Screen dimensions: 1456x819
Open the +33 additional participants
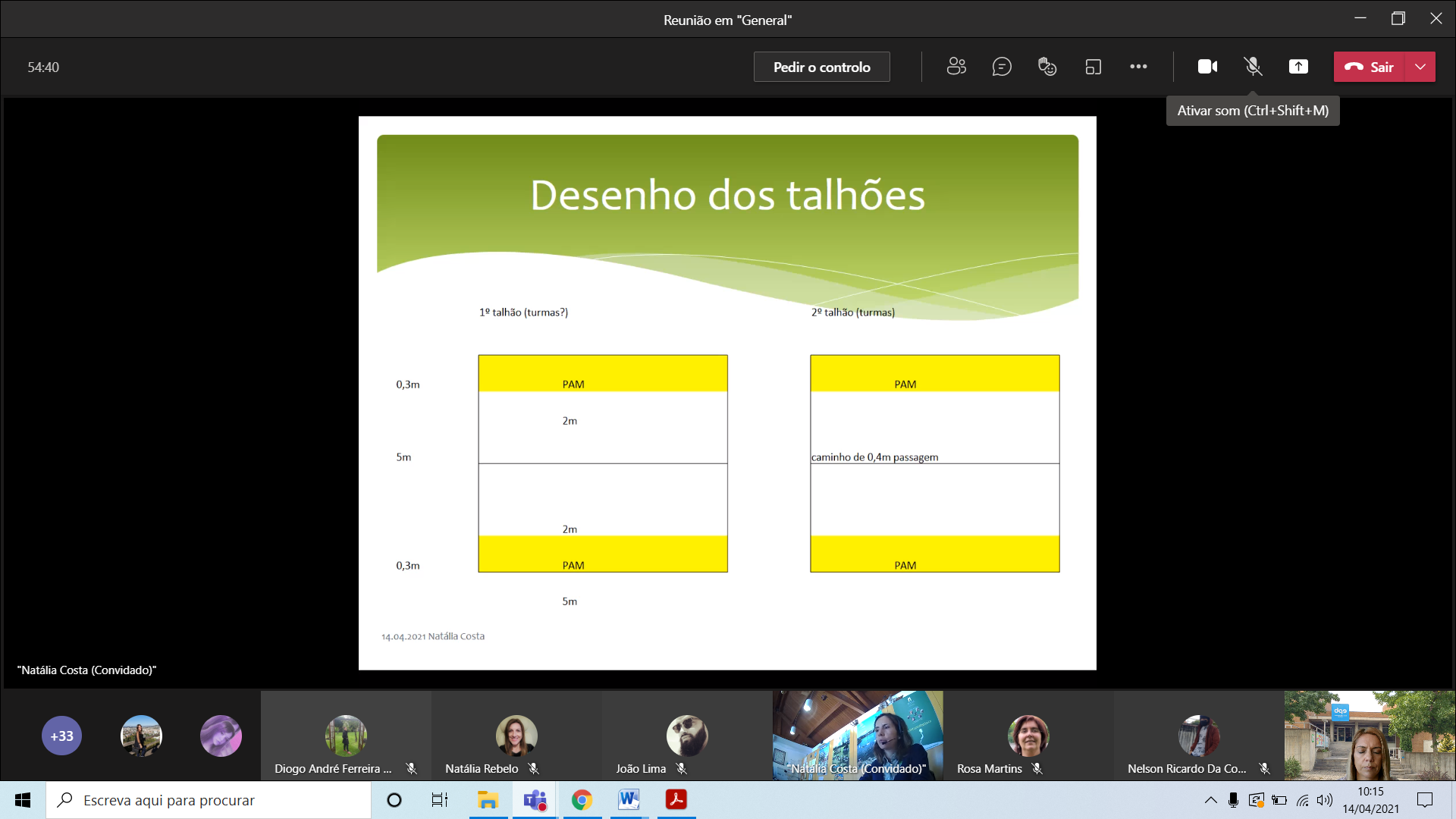click(x=62, y=736)
